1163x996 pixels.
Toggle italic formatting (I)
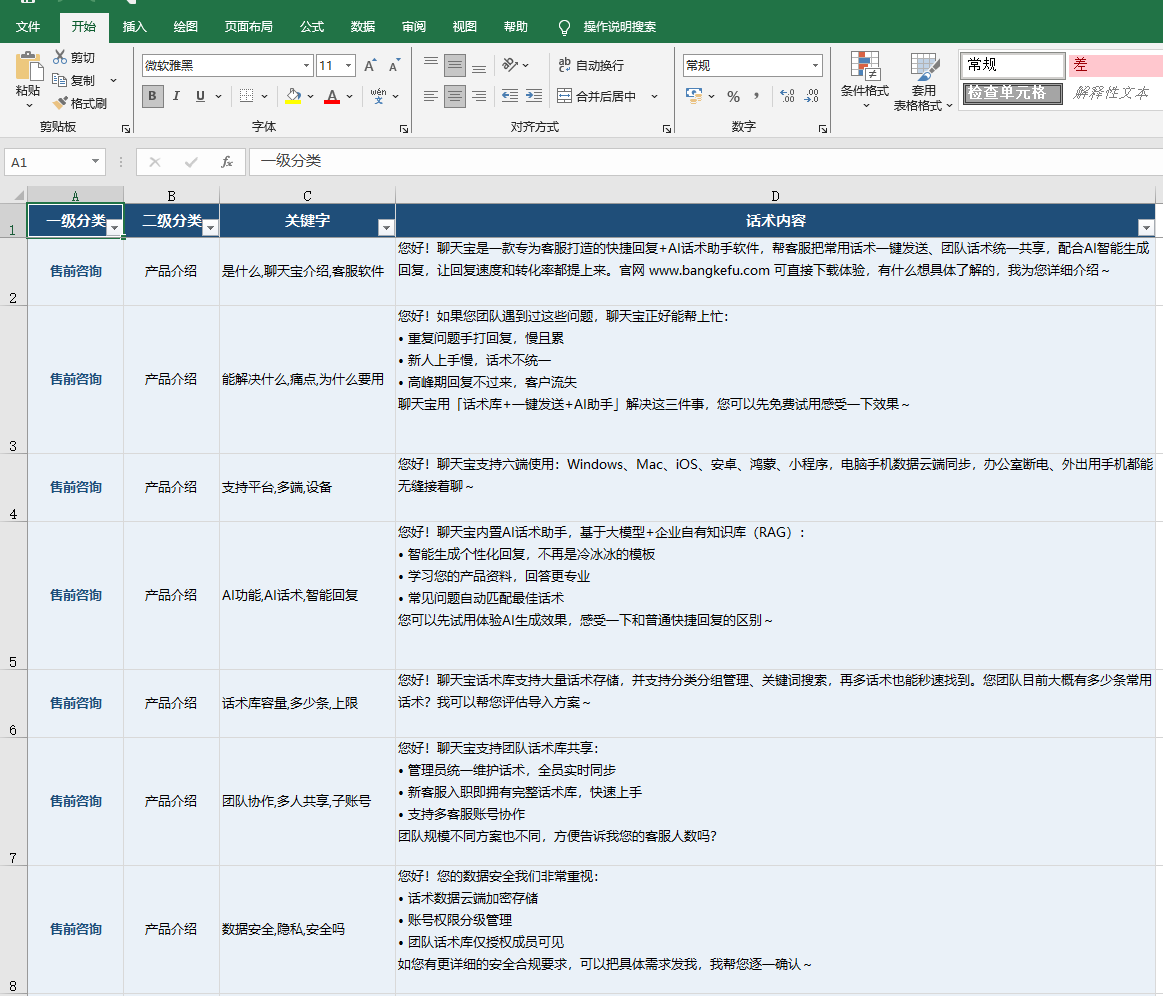(177, 96)
